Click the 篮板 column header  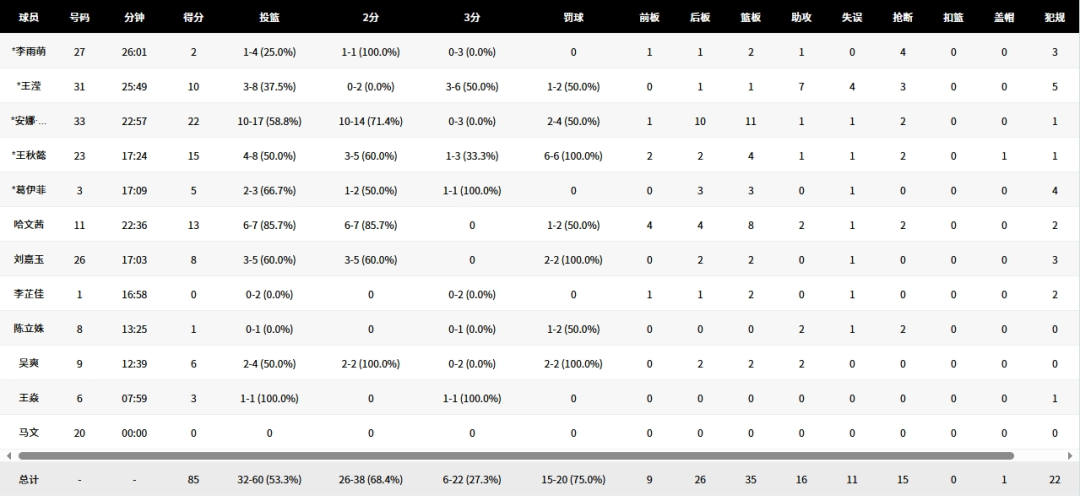[751, 17]
